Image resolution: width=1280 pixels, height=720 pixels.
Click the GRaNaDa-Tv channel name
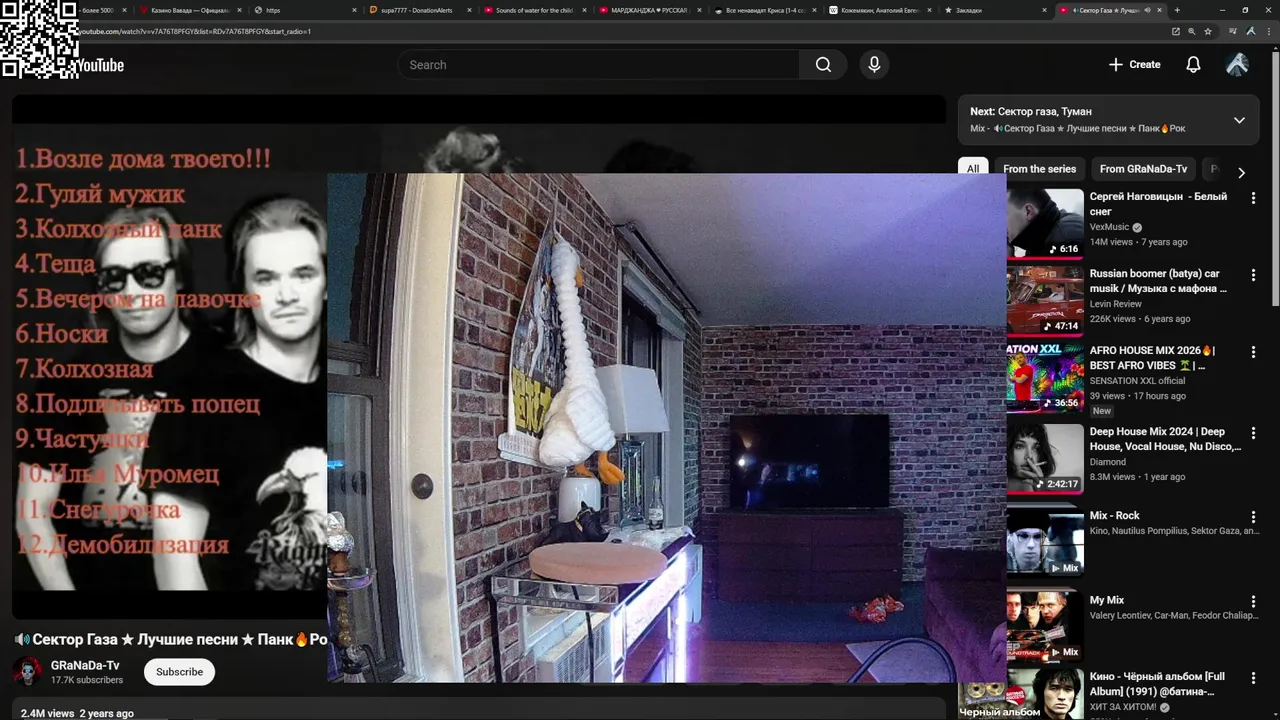(x=85, y=666)
